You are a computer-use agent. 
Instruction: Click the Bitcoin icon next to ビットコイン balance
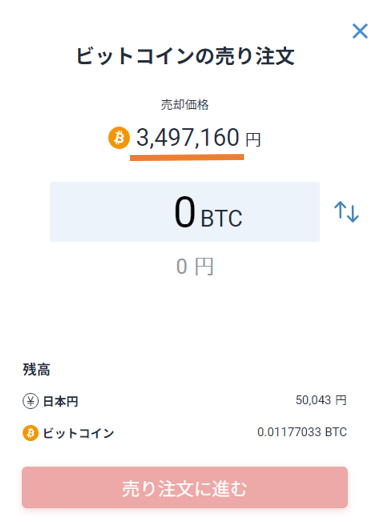pos(31,433)
